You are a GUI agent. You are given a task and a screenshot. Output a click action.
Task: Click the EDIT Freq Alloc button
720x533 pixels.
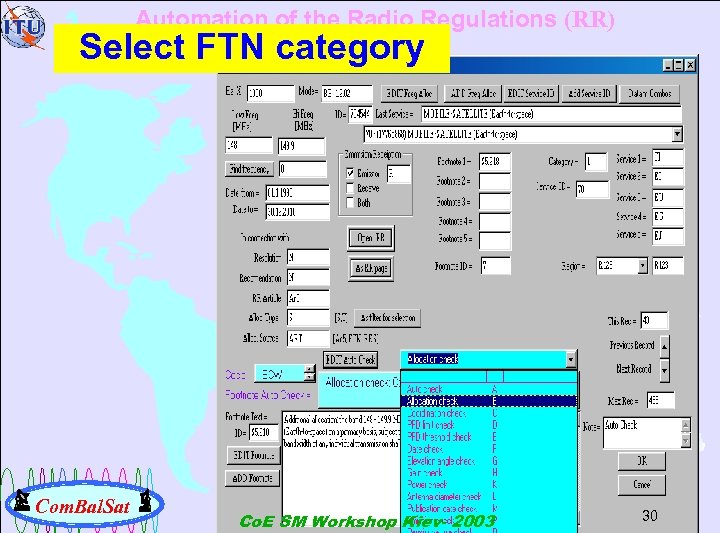(x=409, y=94)
